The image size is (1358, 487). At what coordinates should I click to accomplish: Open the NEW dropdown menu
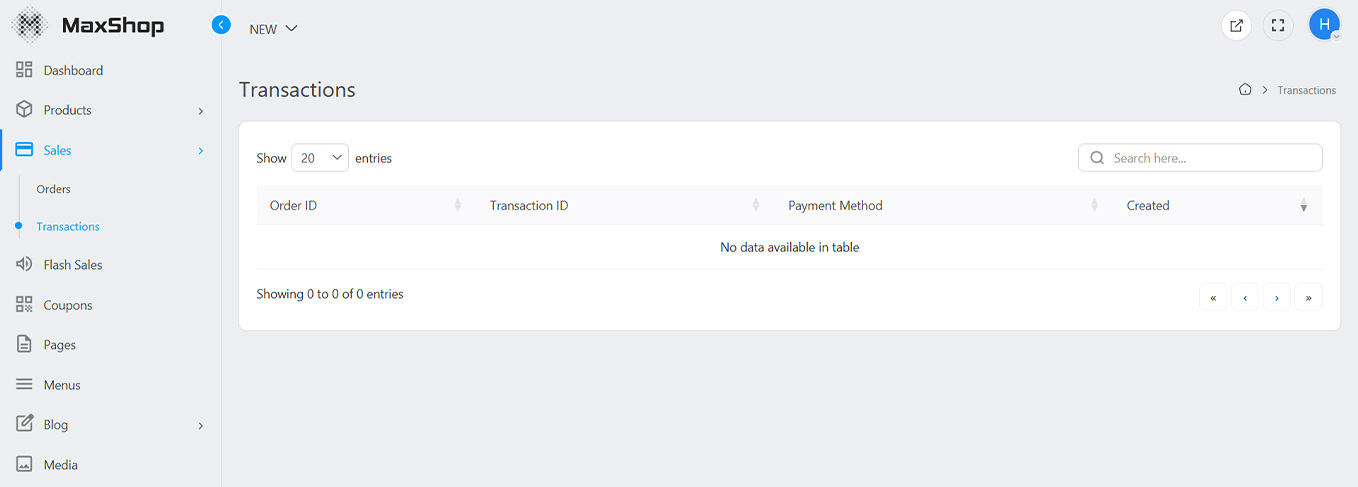(274, 29)
